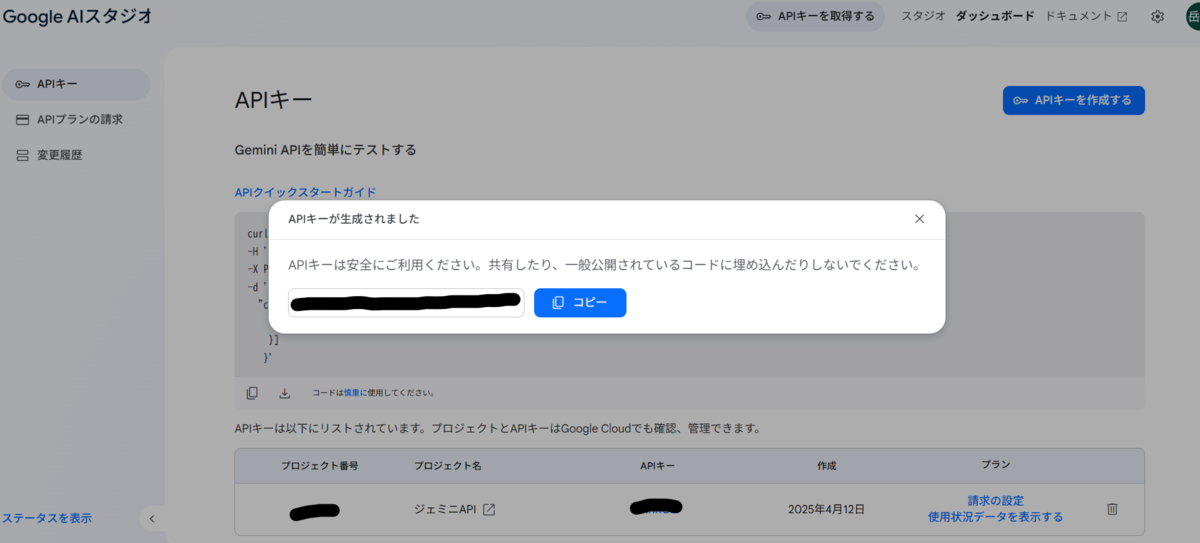Select APIキー in the sidebar
Viewport: 1200px width, 543px height.
pyautogui.click(x=75, y=84)
